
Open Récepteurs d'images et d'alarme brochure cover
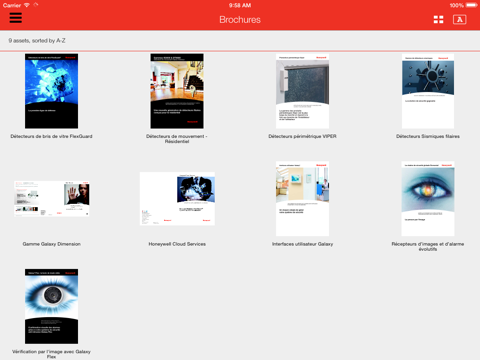pyautogui.click(x=428, y=199)
